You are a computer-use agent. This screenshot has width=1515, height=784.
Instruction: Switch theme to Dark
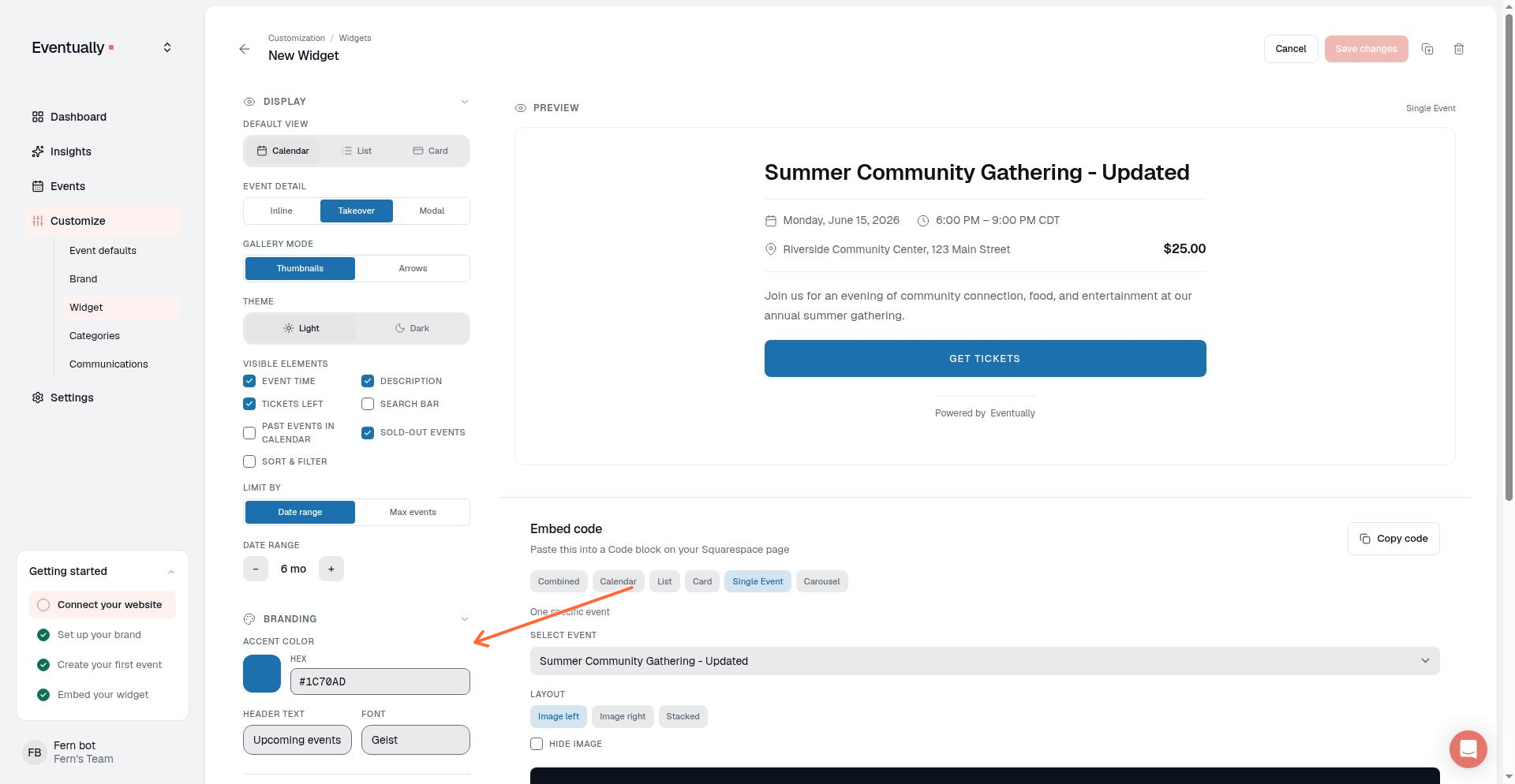(412, 328)
